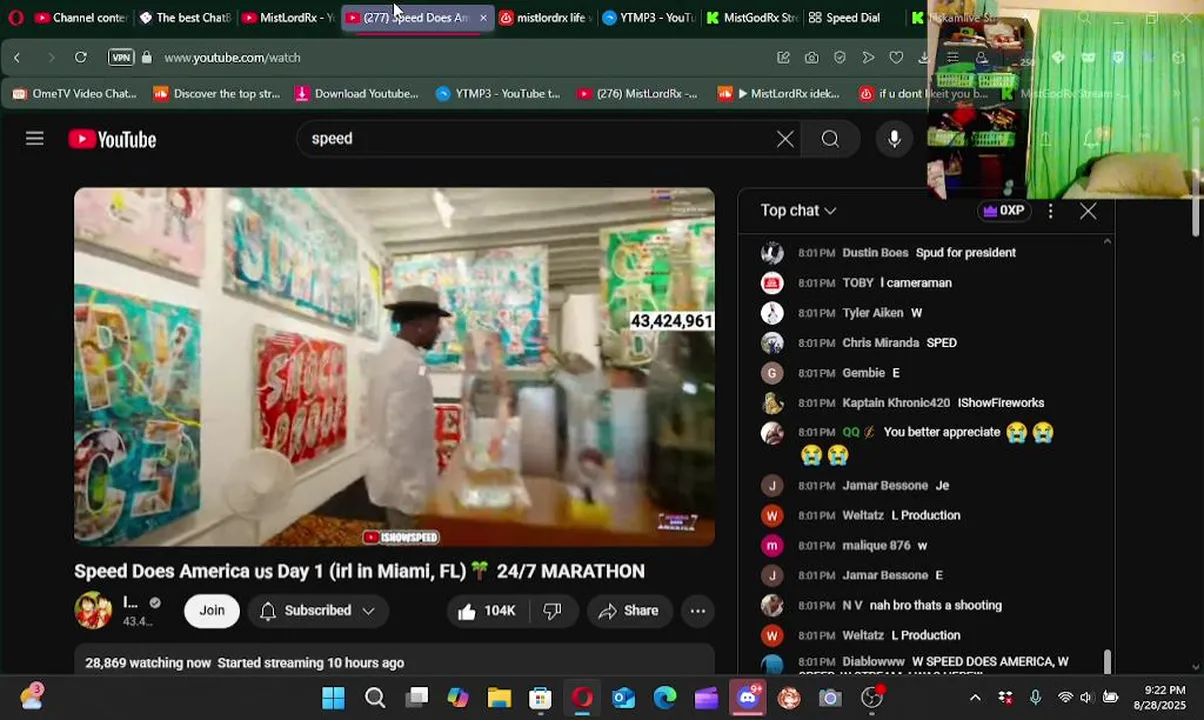This screenshot has width=1204, height=720.
Task: Open the YTMP3 - YouTube bookmark
Action: [x=498, y=94]
